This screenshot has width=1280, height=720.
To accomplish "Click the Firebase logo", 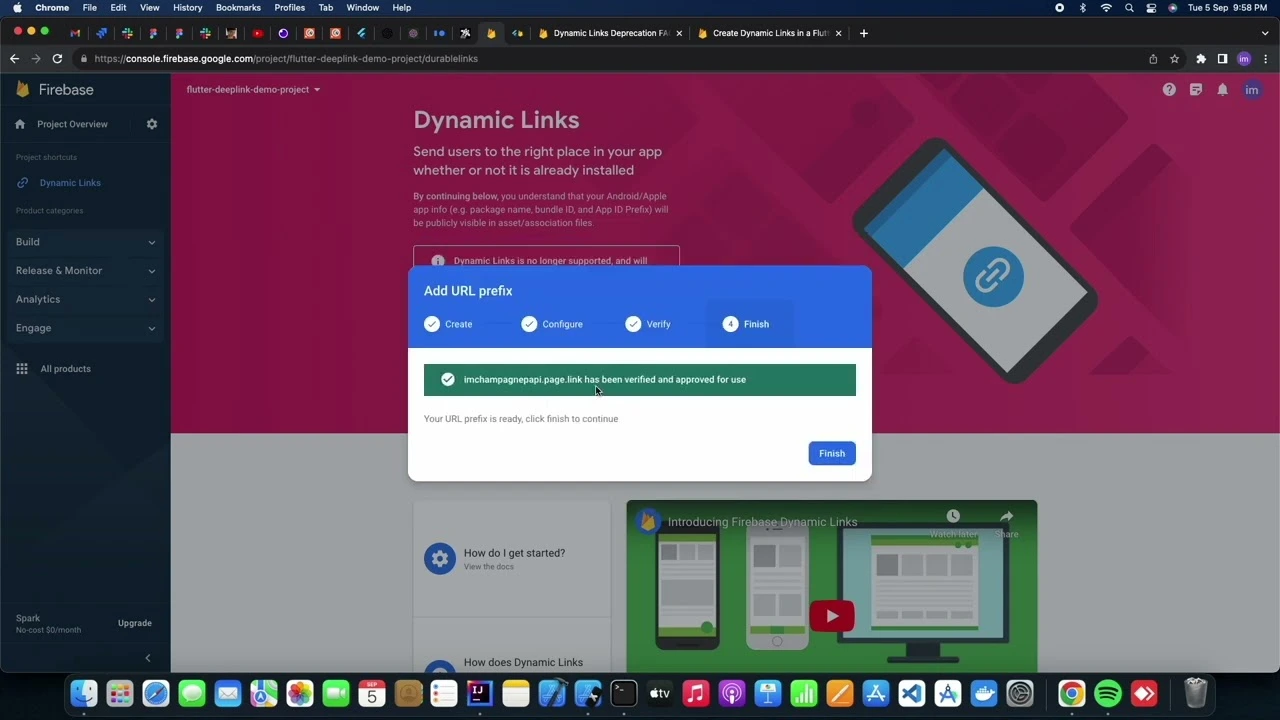I will coord(55,90).
